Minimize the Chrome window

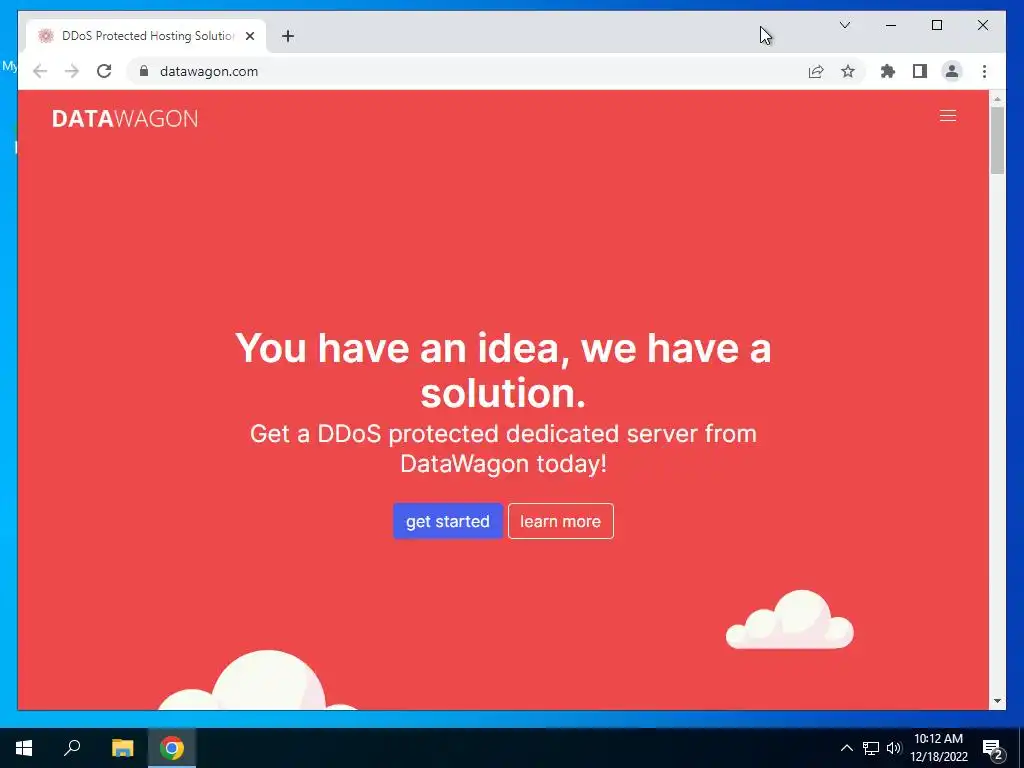(x=891, y=25)
